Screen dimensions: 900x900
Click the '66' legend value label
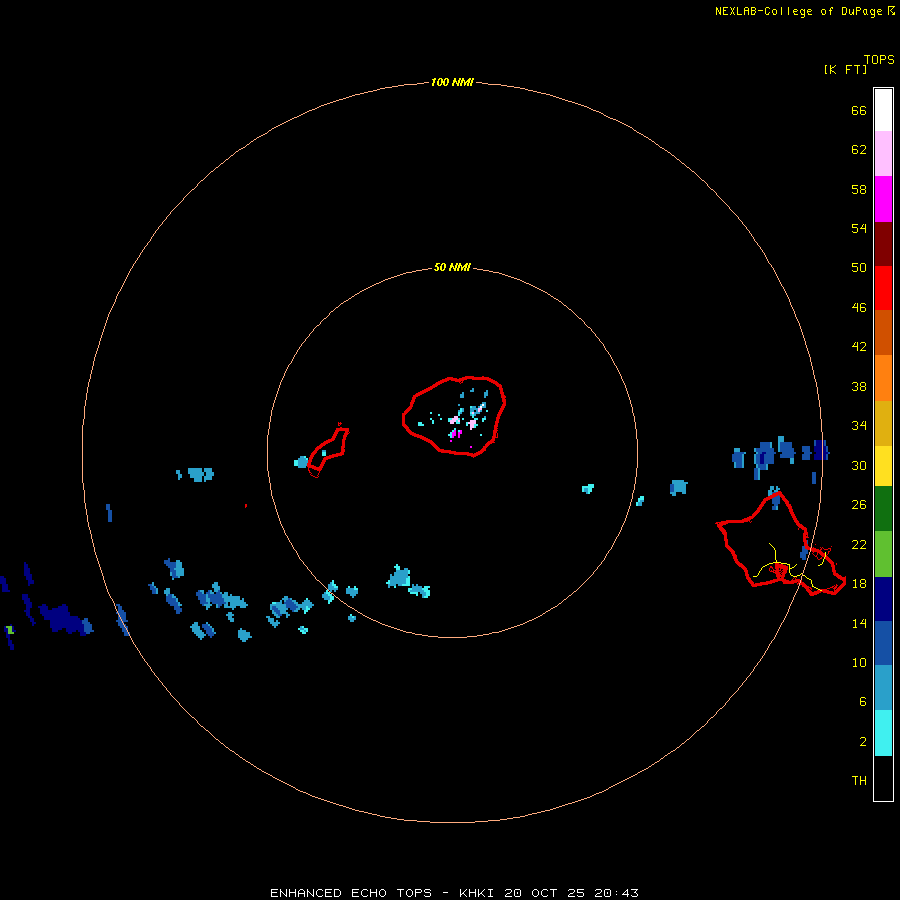pyautogui.click(x=859, y=110)
